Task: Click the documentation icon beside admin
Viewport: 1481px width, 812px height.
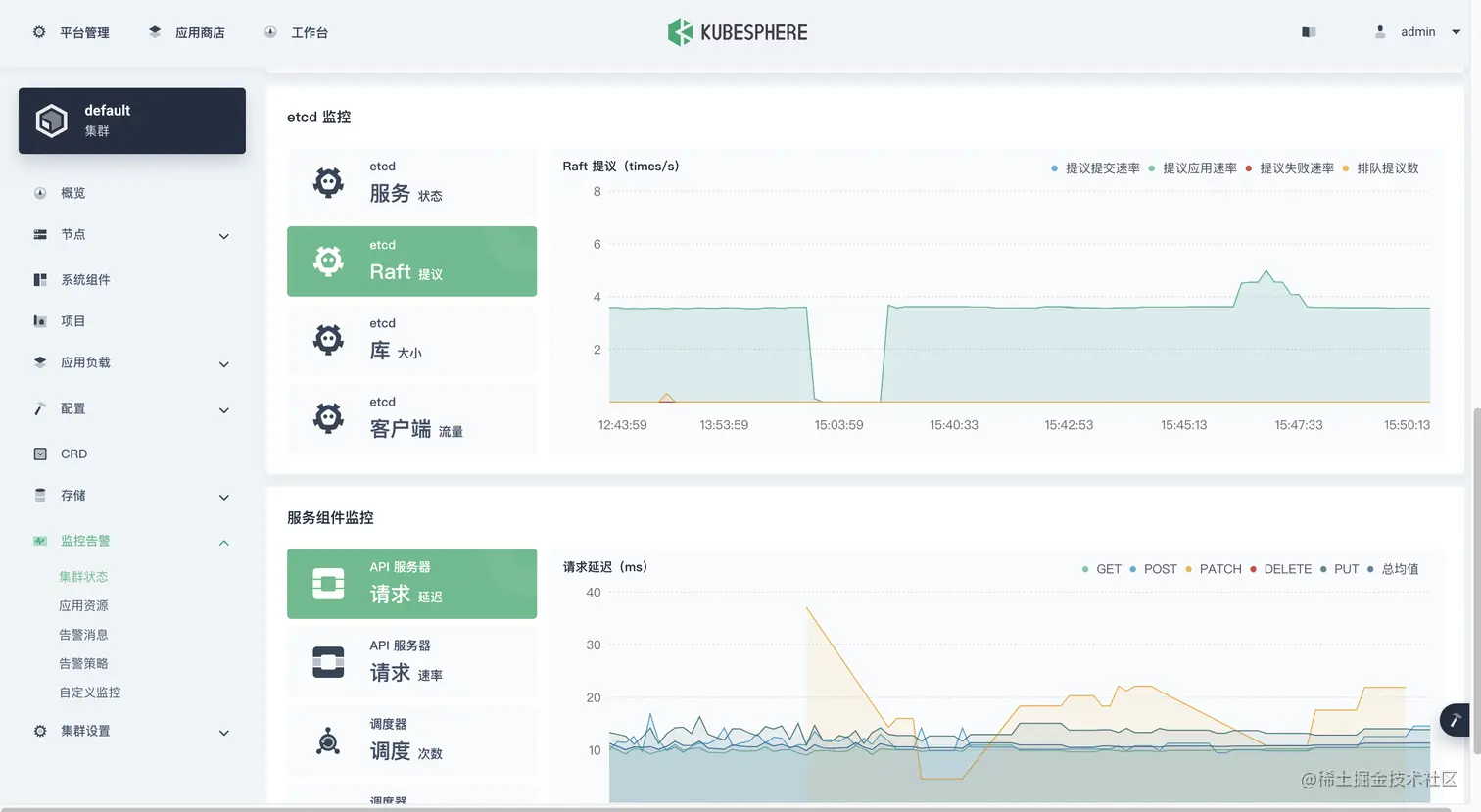Action: [x=1309, y=32]
